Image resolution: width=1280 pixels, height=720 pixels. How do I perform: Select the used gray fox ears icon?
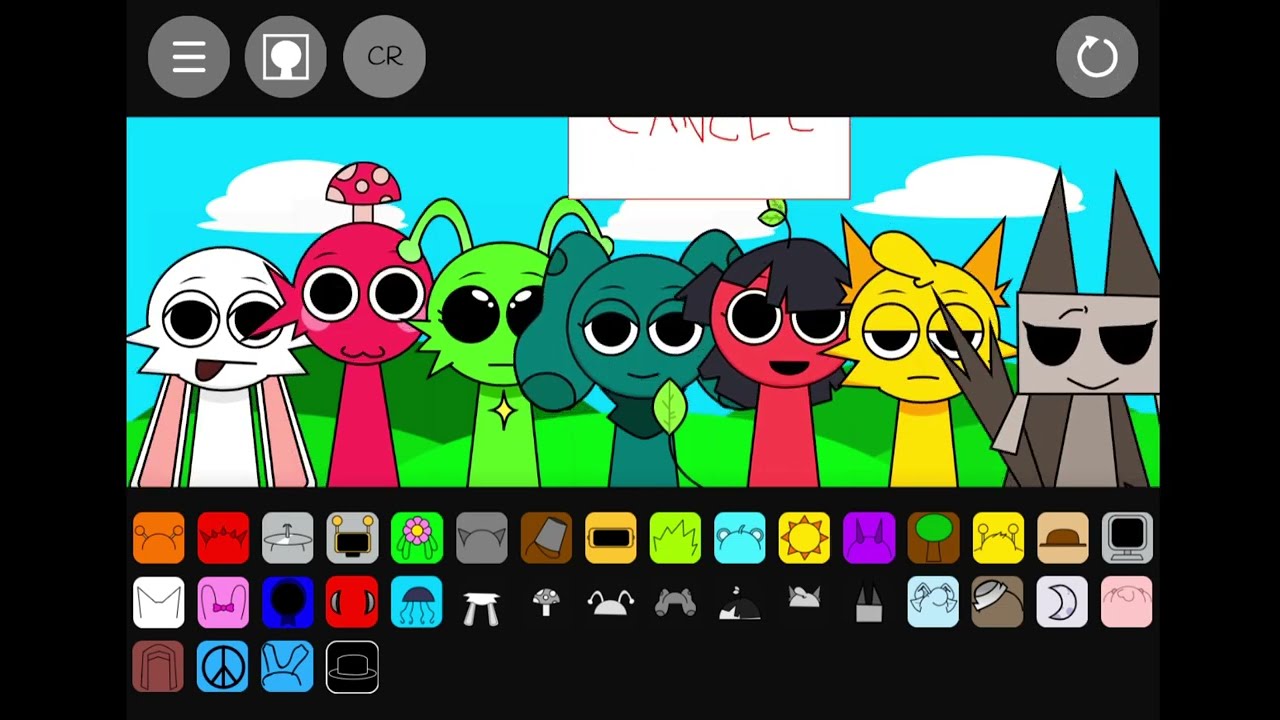pyautogui.click(x=804, y=598)
